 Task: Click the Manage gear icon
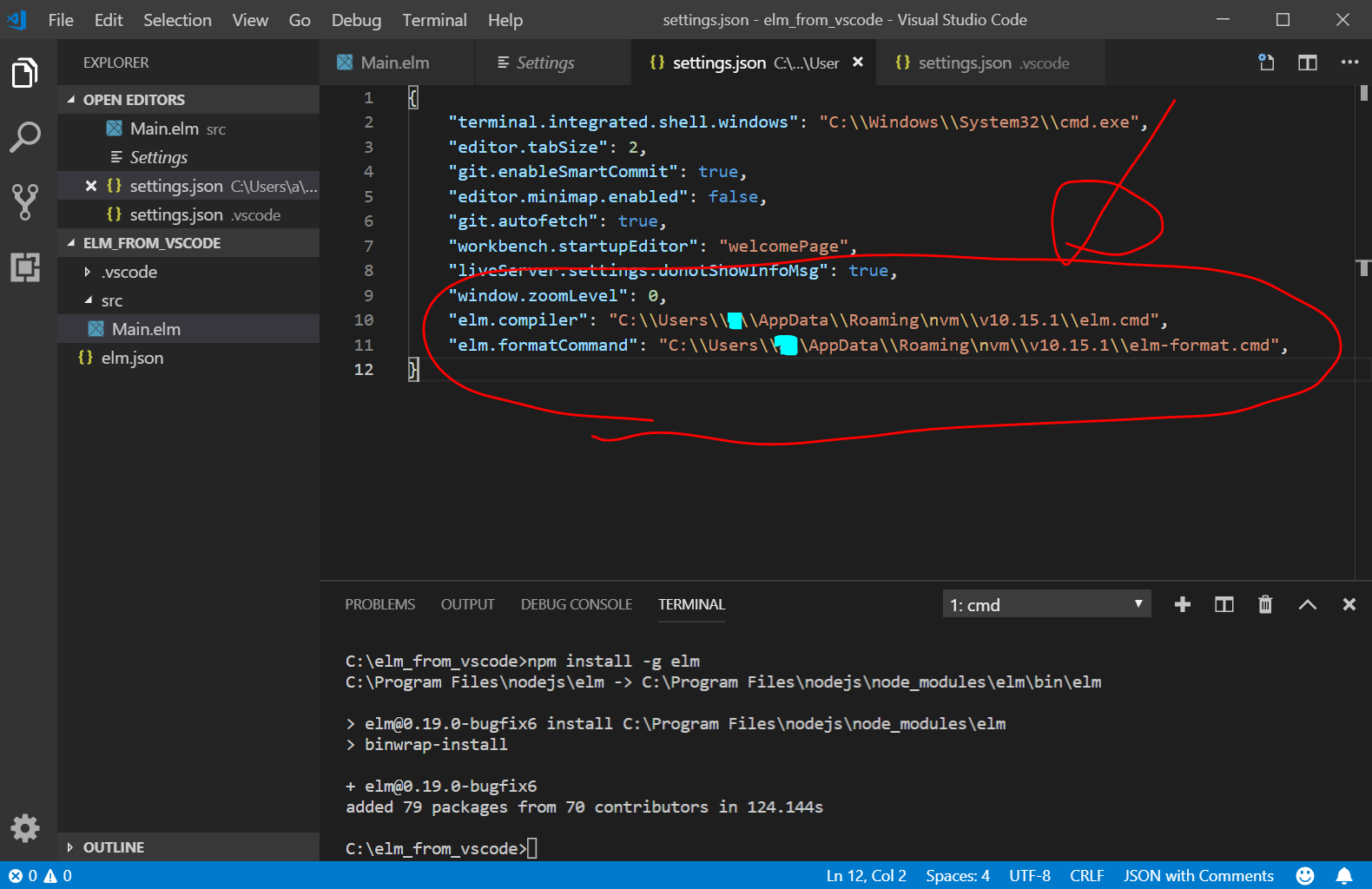pos(25,828)
